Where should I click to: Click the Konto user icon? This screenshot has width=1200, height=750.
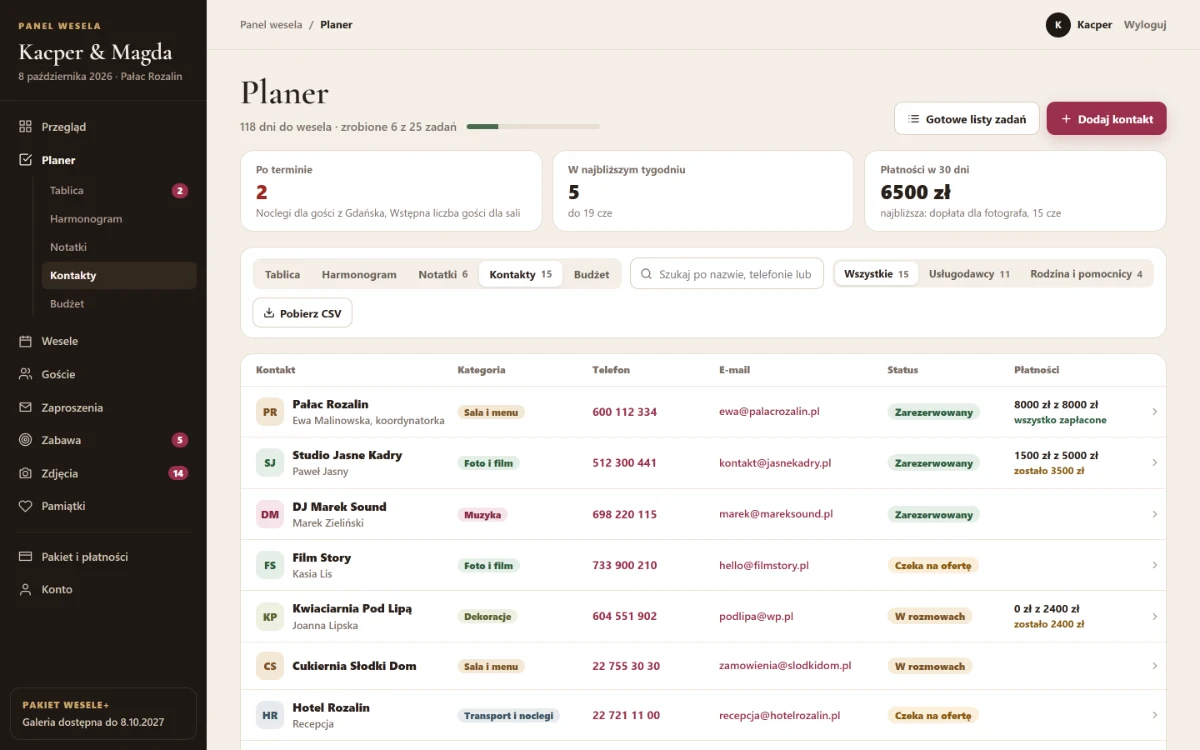pos(25,590)
